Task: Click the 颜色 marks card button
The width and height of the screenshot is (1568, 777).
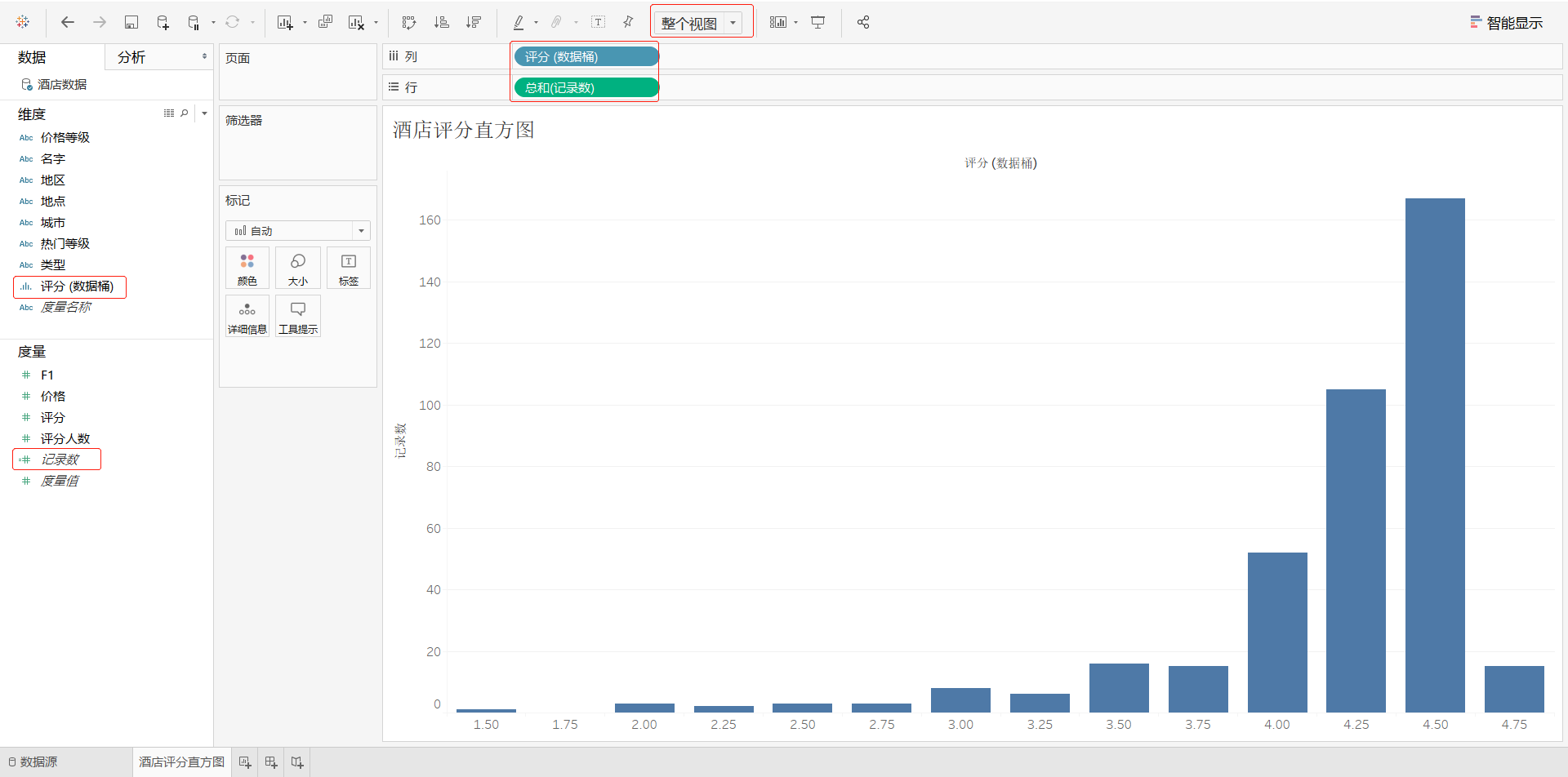Action: point(247,269)
